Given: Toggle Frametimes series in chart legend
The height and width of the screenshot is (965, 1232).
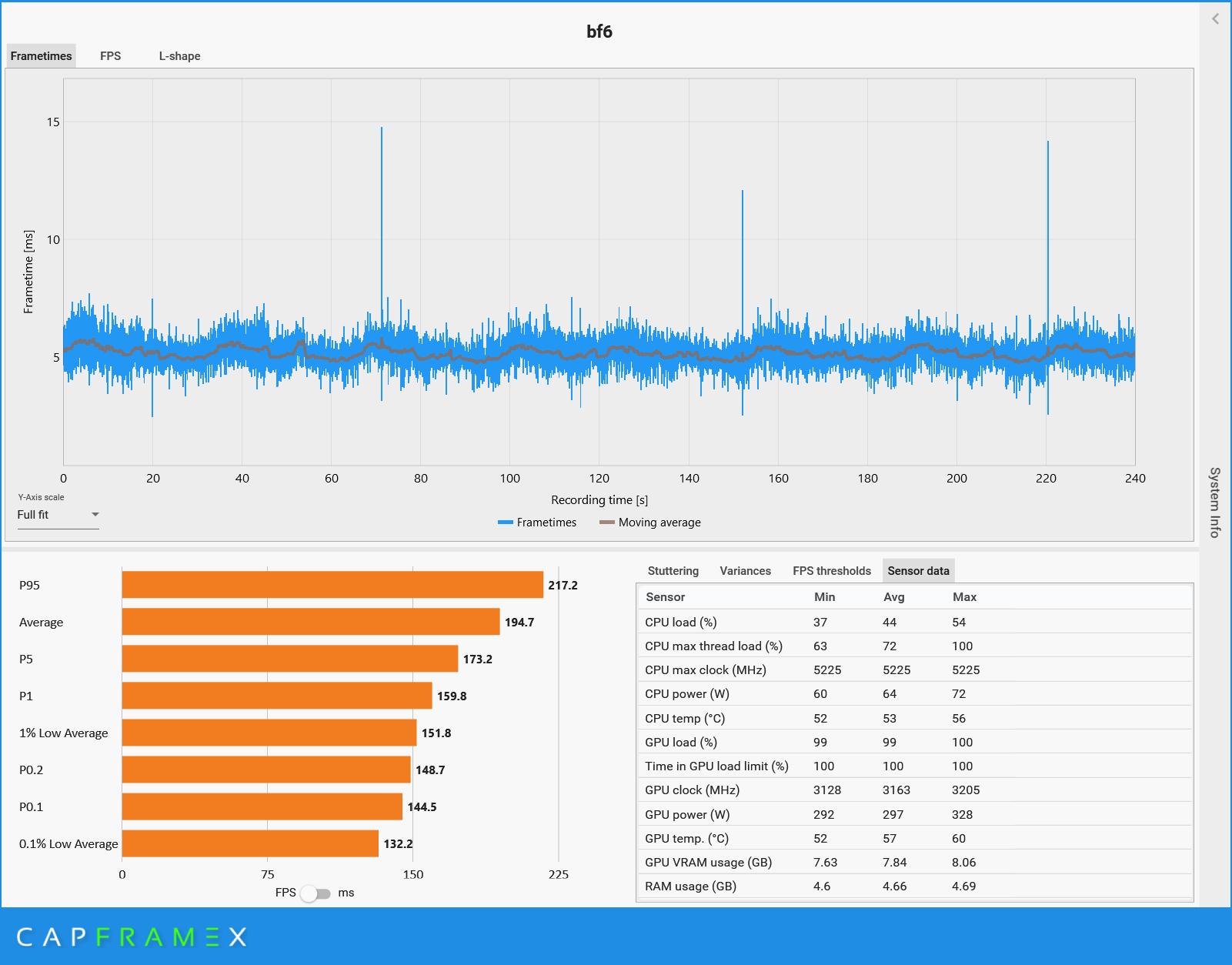Looking at the screenshot, I should click(x=546, y=523).
